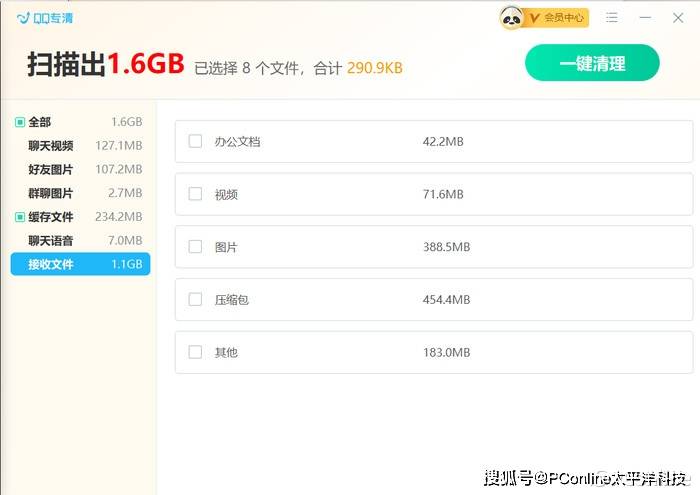Viewport: 700px width, 495px height.
Task: Open the 会员中心 VIP badge
Action: point(556,18)
